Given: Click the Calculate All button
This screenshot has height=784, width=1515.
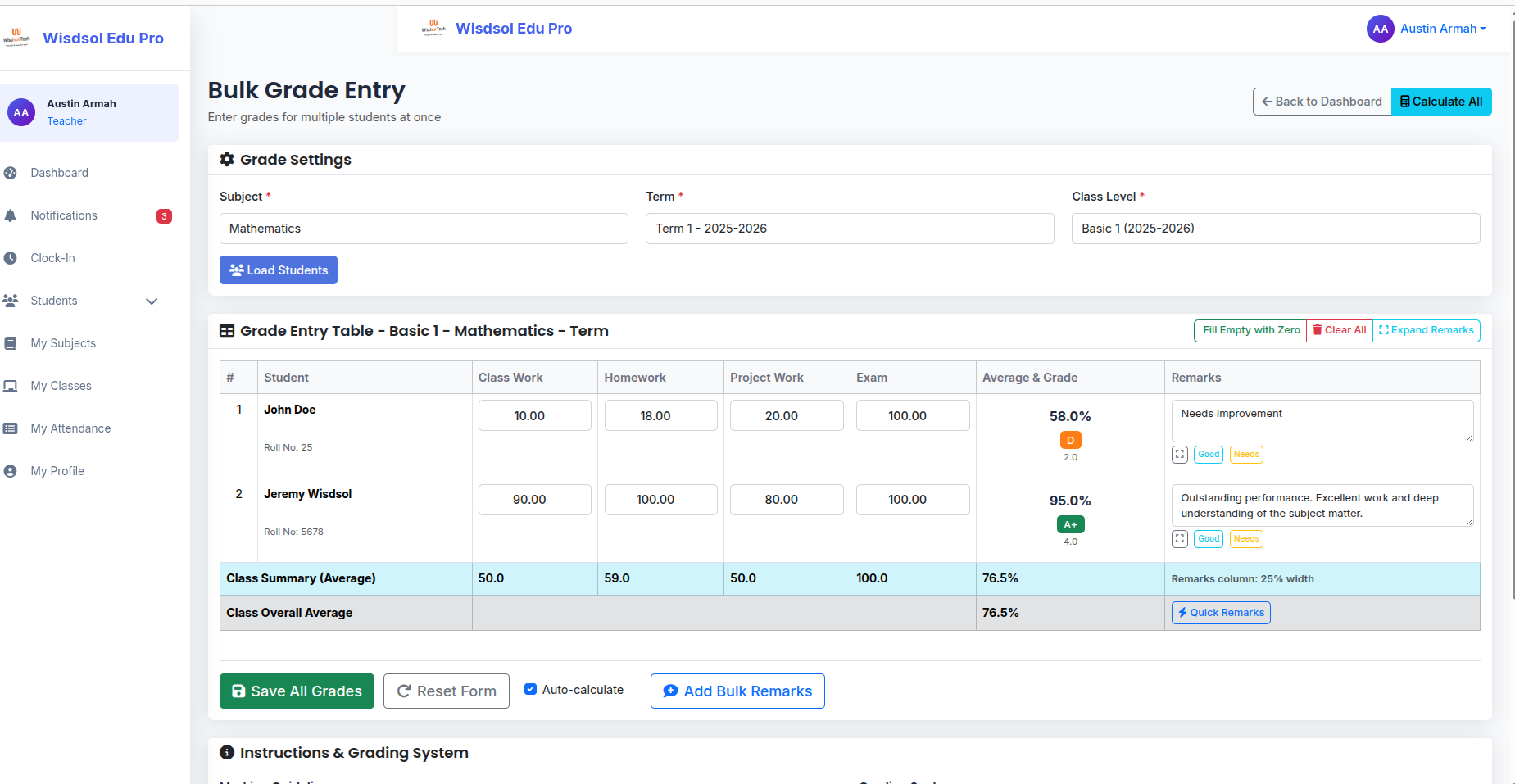Looking at the screenshot, I should point(1441,102).
